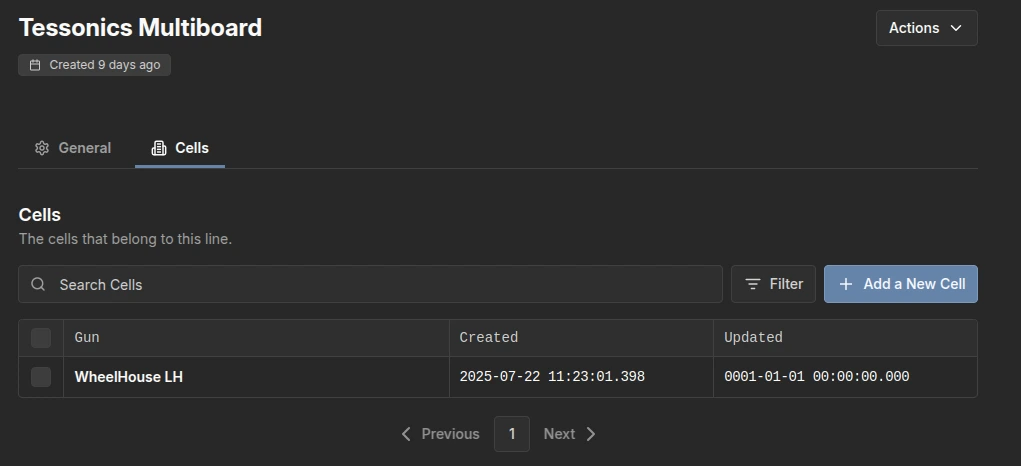Go to page 1 in pagination
Screen dimensions: 1021x466
click(512, 434)
